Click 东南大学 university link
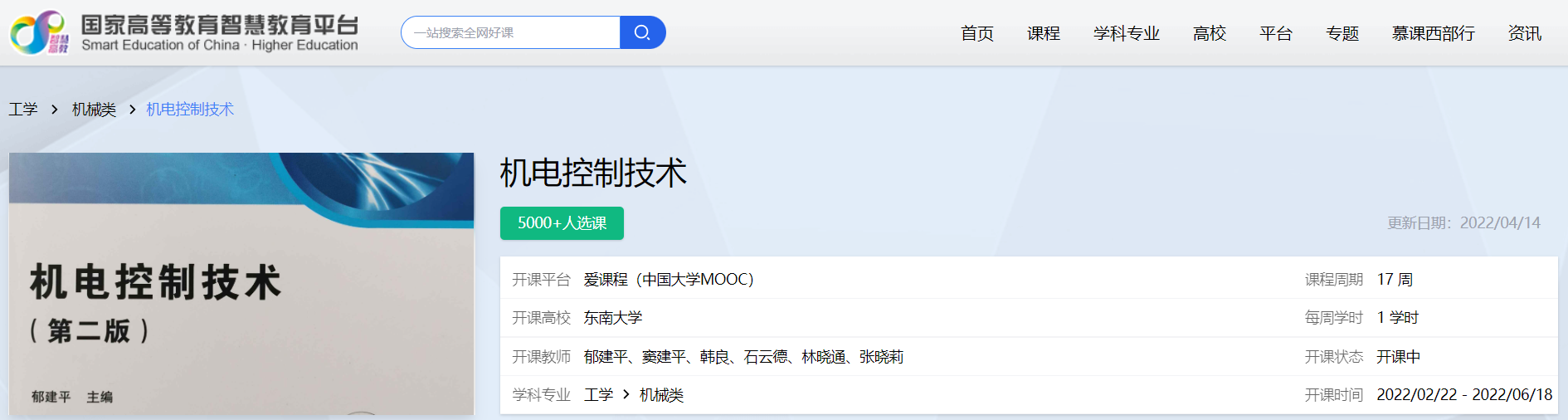This screenshot has height=420, width=1568. pos(612,318)
